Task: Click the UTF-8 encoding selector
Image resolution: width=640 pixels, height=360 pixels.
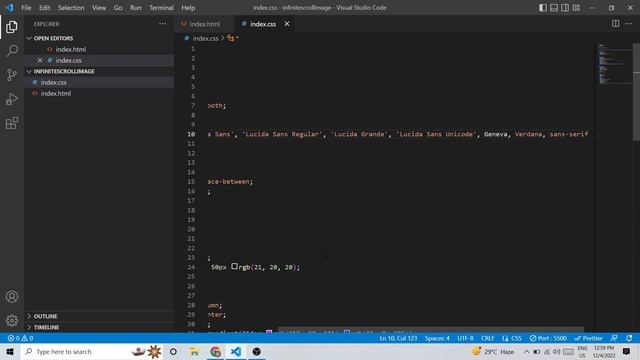Action: [465, 338]
